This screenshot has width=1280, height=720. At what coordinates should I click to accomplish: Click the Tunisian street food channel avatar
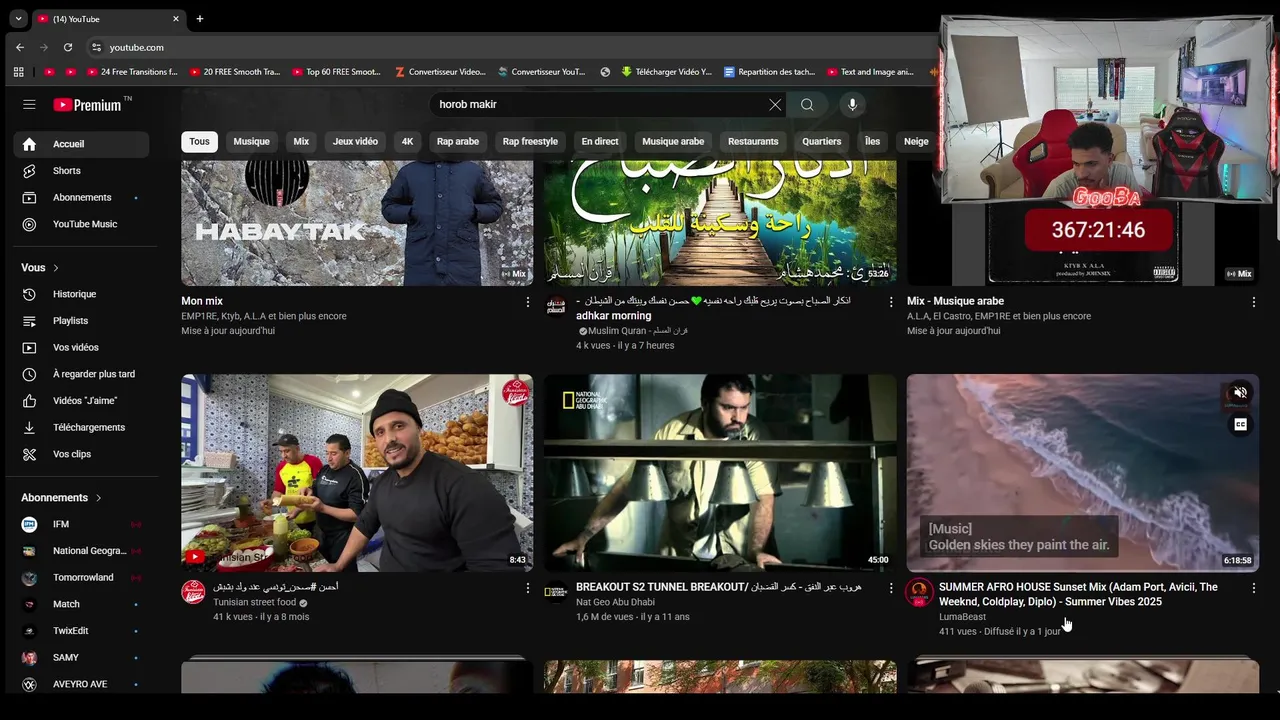193,592
